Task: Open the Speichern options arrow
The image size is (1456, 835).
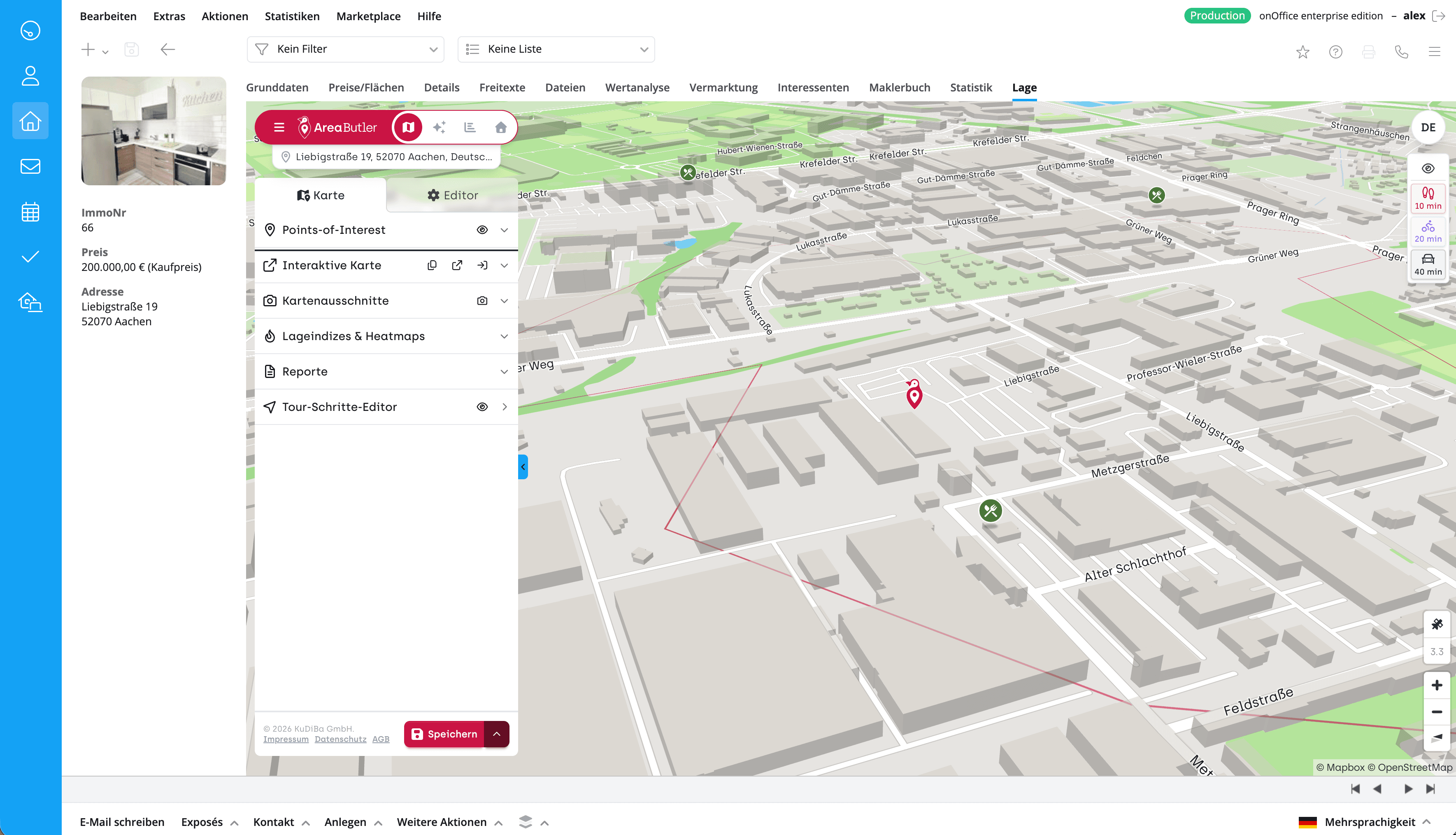Action: [x=497, y=734]
